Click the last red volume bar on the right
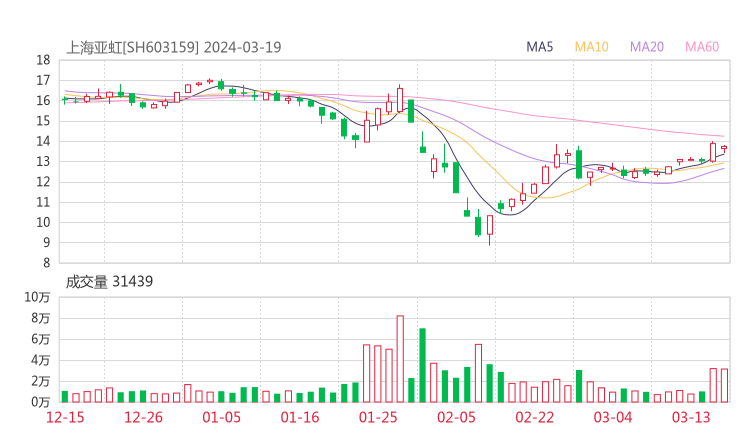This screenshot has width=740, height=440. pos(724,385)
